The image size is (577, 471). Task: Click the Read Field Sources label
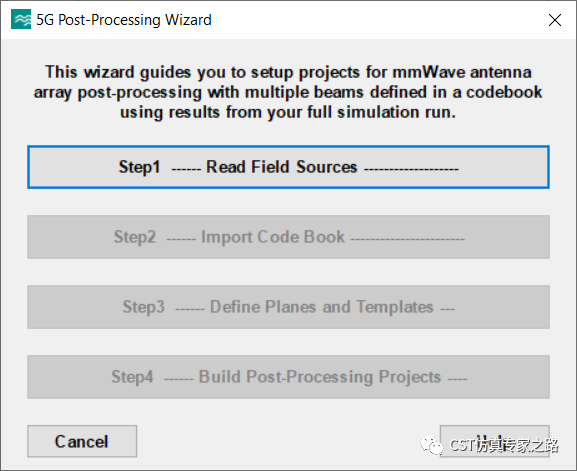coord(282,167)
